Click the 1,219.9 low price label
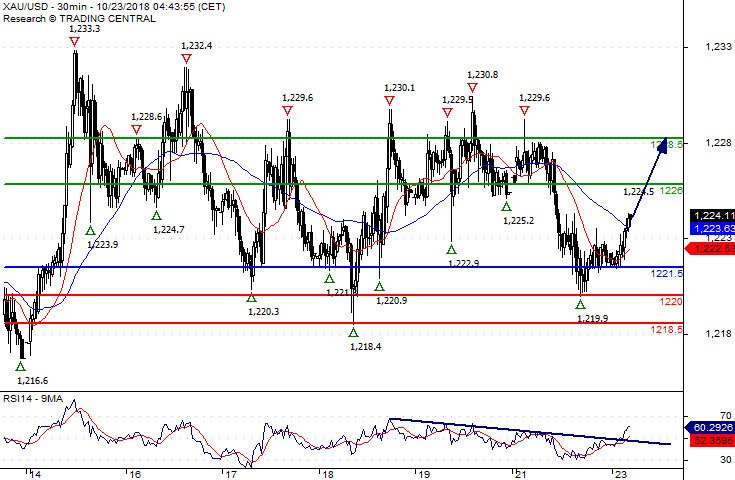Viewport: 735px width, 480px height. coord(592,318)
